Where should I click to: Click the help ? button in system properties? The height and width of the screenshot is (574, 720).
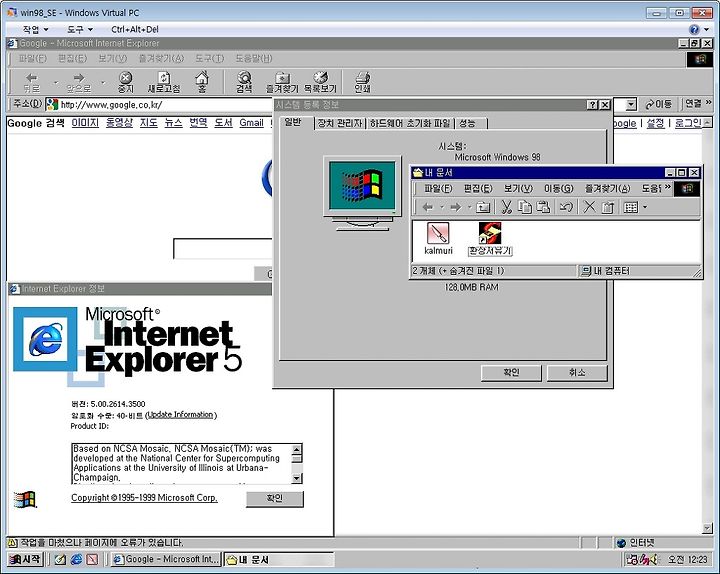pos(593,105)
